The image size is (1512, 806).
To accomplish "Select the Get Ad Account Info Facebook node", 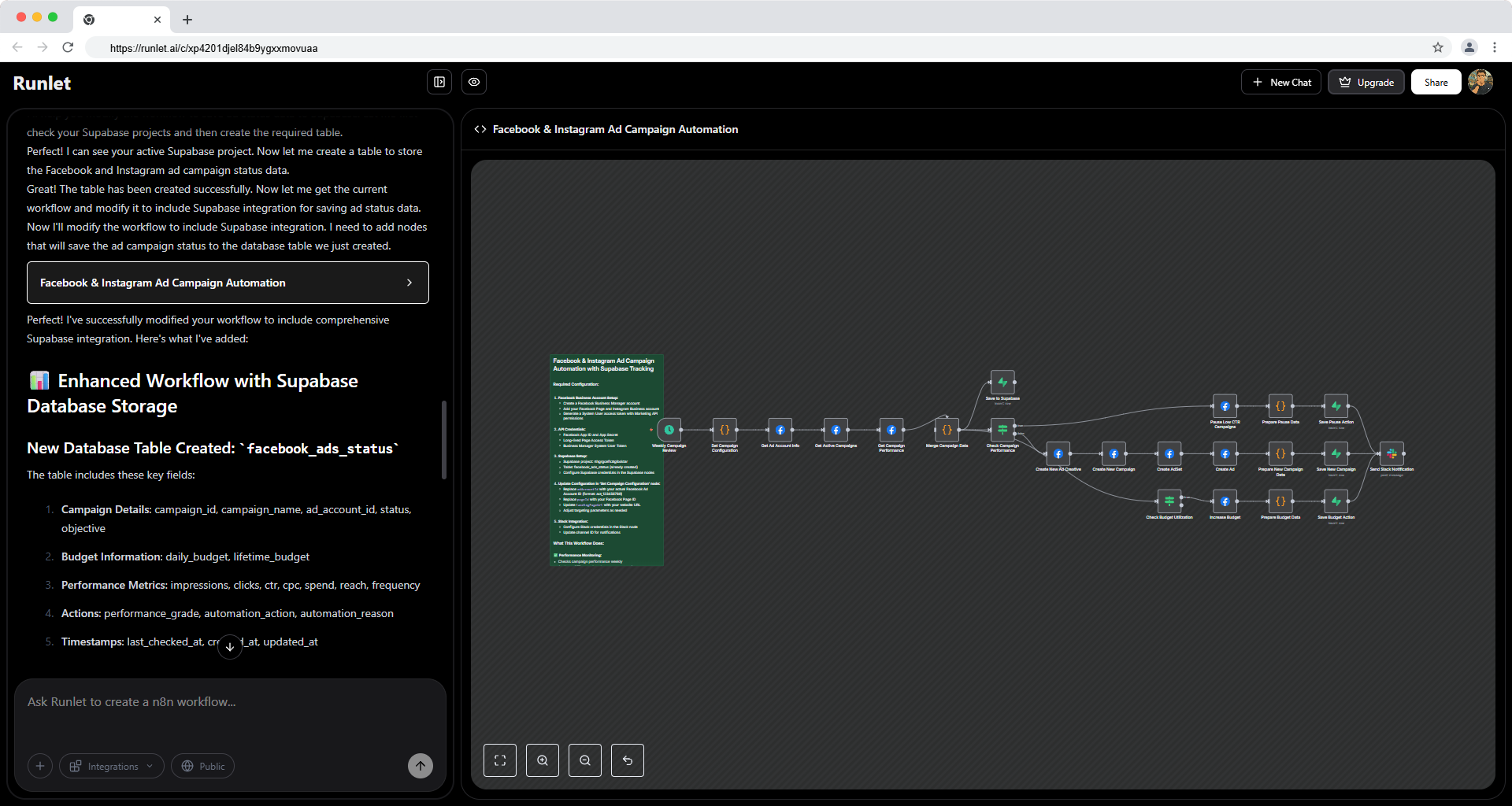I will click(x=780, y=430).
